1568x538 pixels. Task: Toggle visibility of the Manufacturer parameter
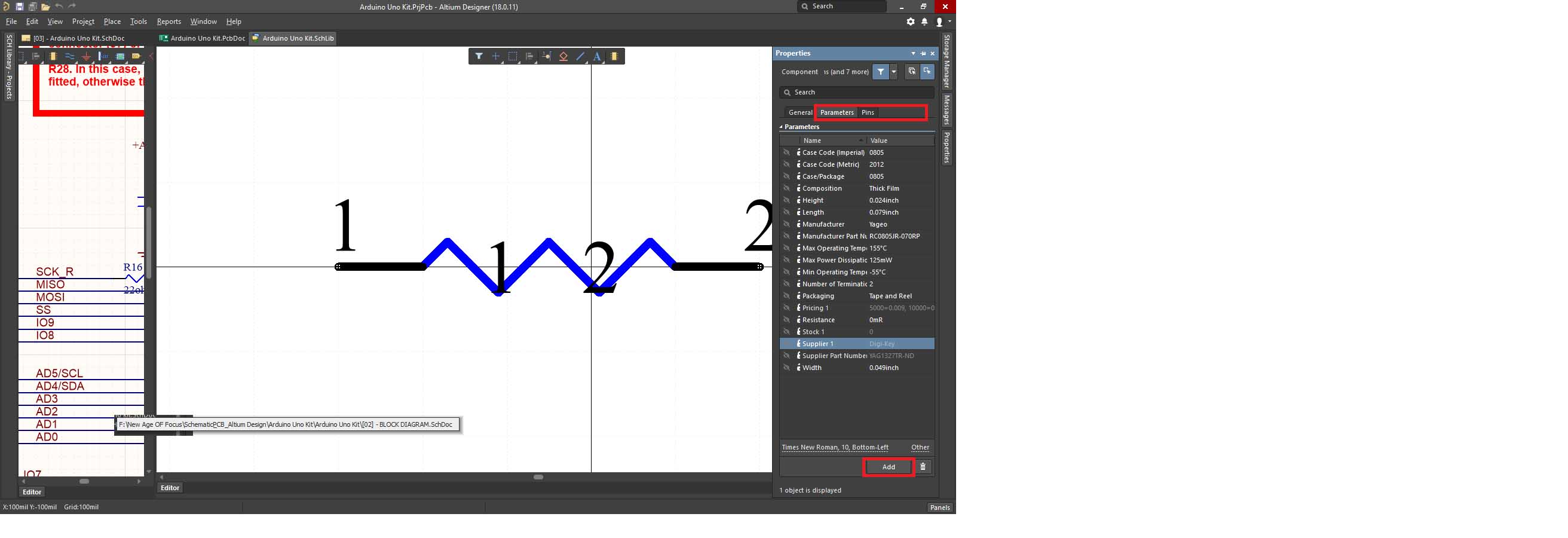(x=786, y=225)
